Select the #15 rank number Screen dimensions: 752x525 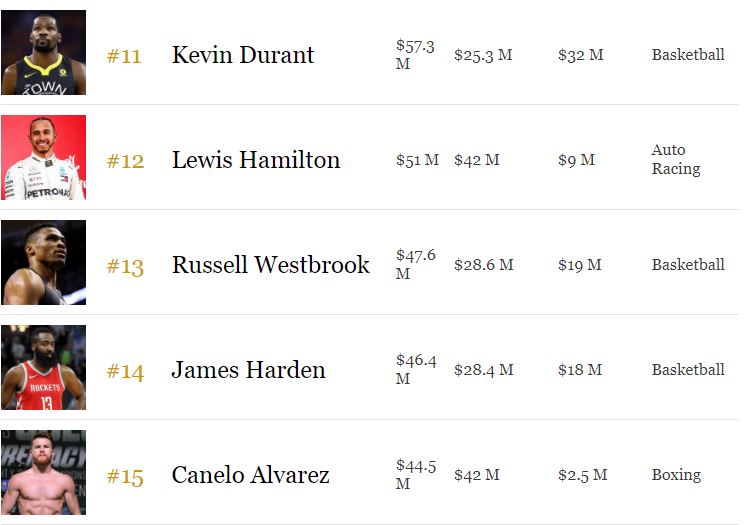[125, 476]
